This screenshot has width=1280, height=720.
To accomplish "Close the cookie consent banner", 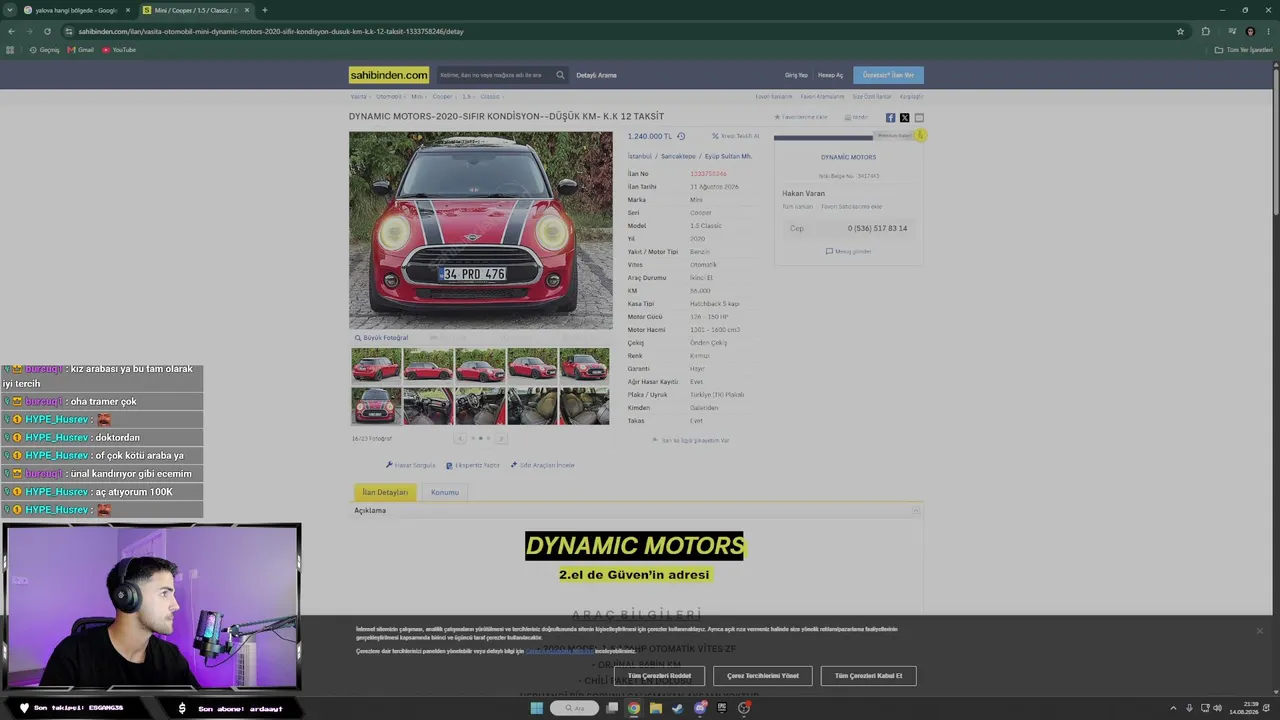I will click(x=1259, y=631).
